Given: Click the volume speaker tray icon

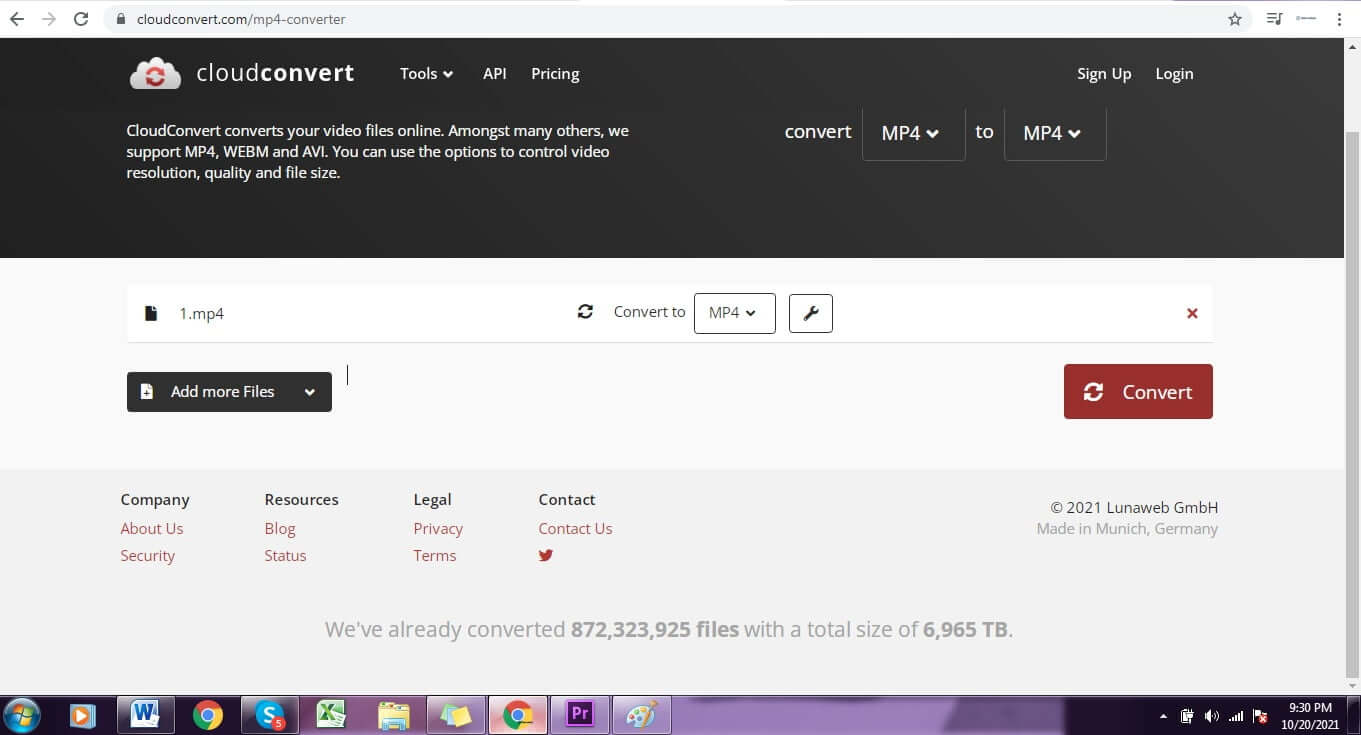Looking at the screenshot, I should point(1212,716).
